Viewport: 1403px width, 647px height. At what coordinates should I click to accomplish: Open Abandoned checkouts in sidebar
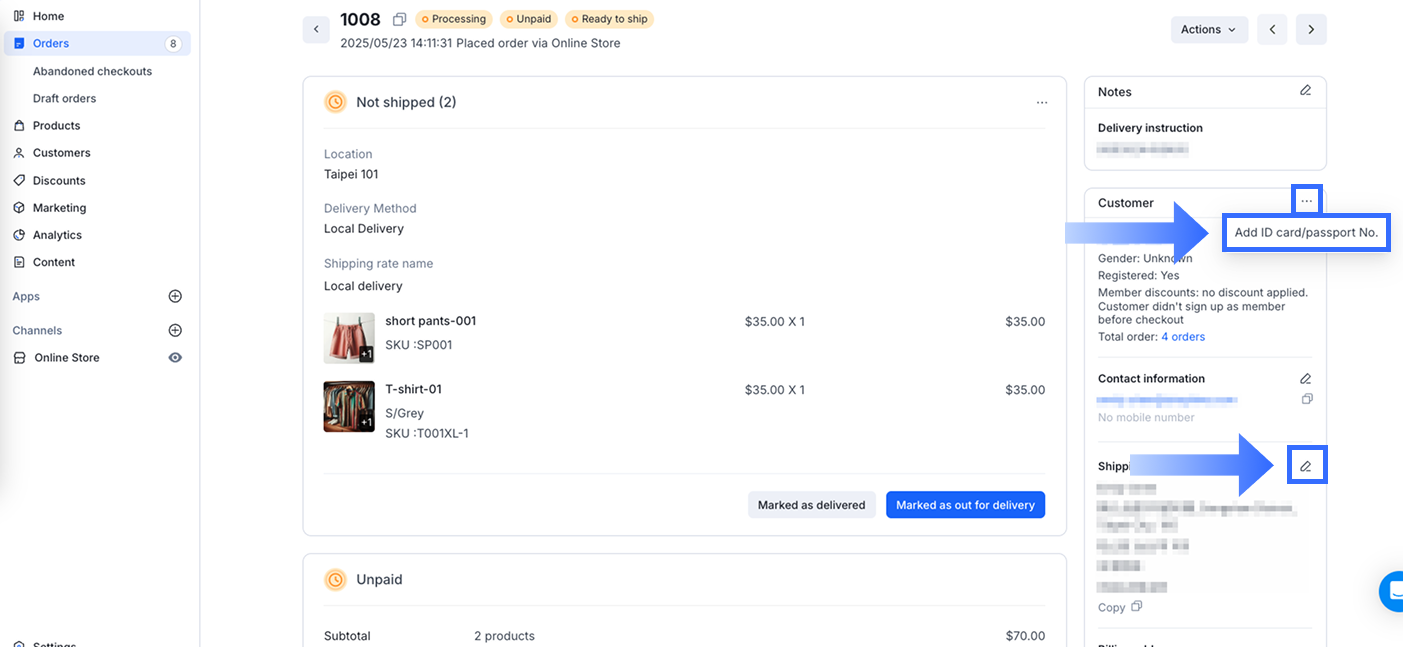coord(92,71)
